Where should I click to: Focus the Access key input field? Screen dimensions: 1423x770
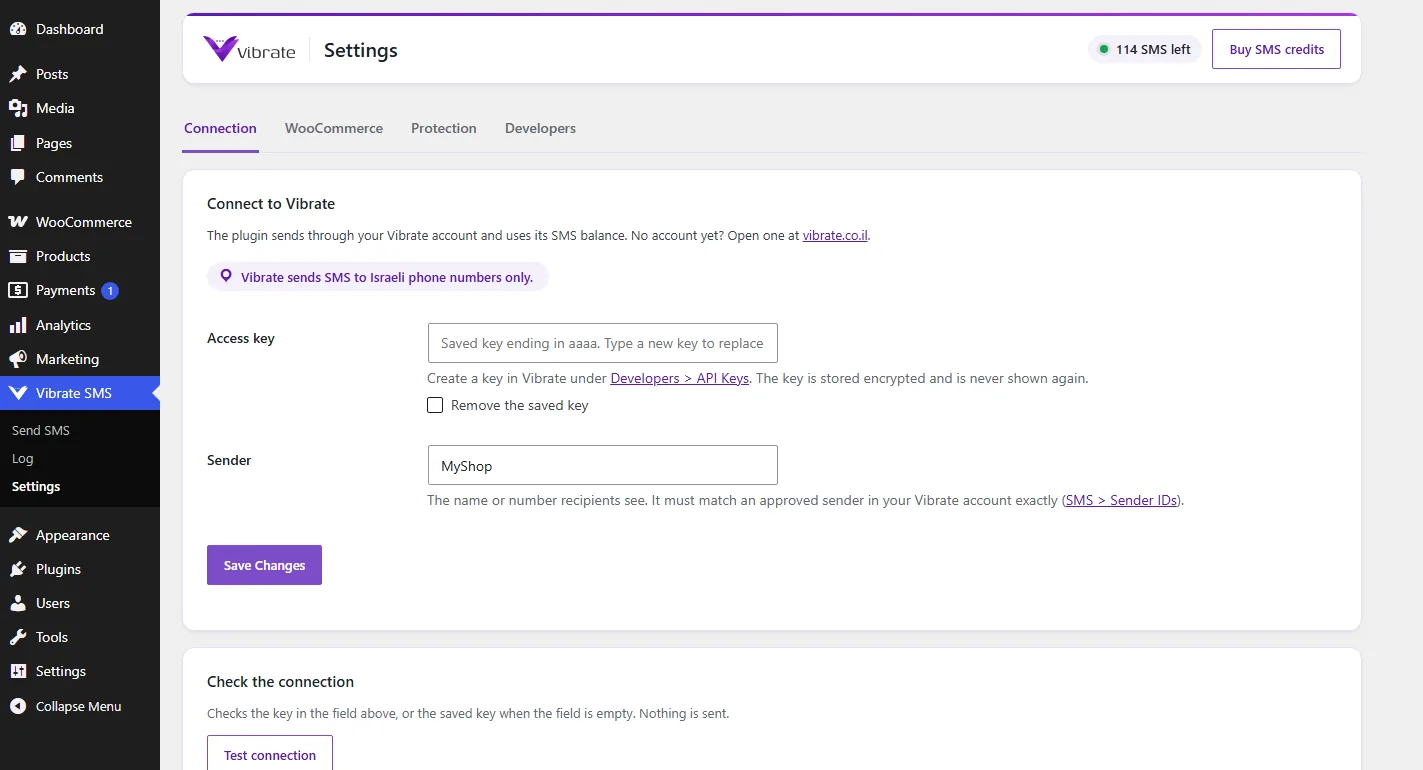point(602,343)
